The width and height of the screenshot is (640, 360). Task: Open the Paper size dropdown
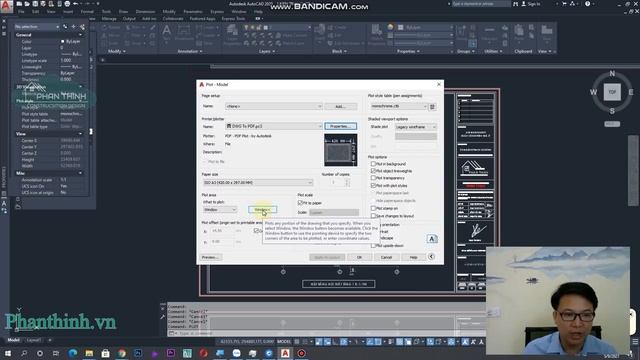258,182
